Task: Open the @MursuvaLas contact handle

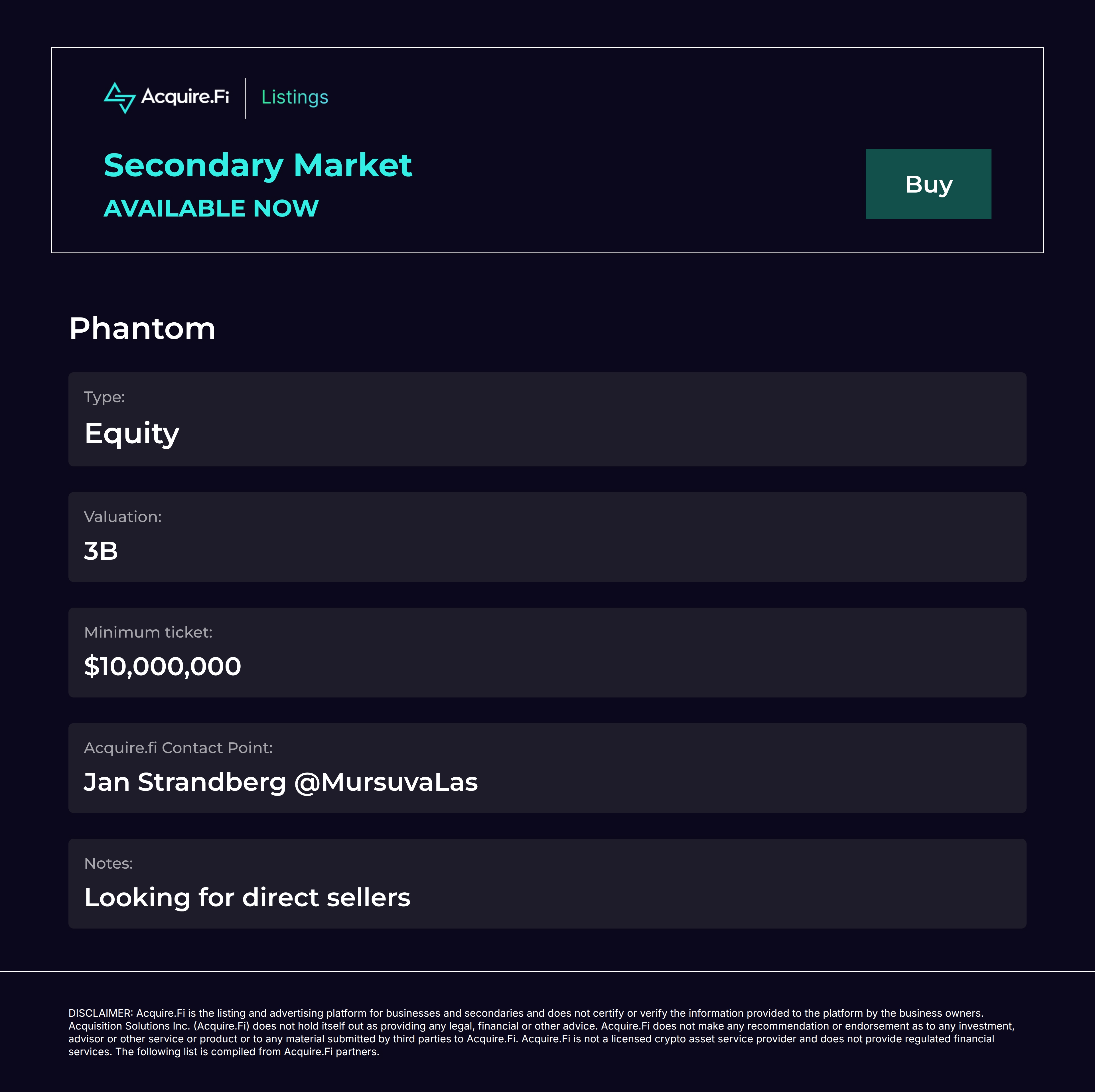Action: pos(386,782)
